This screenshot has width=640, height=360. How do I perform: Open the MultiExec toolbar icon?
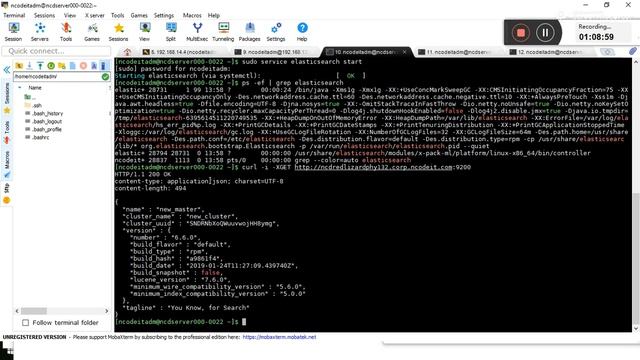197,32
